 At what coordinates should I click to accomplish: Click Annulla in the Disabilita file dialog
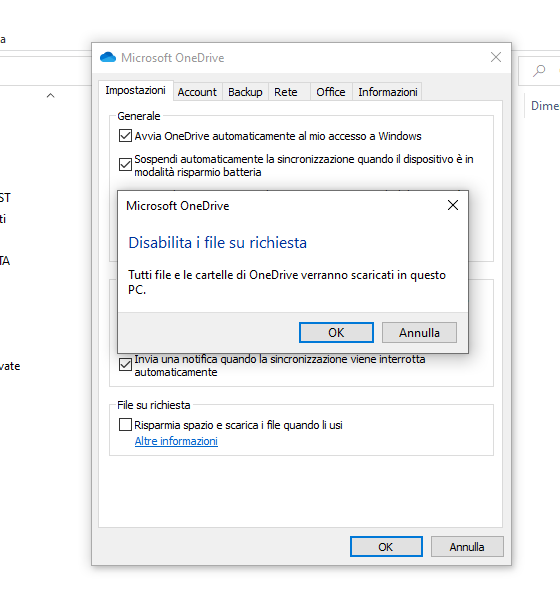coord(419,332)
